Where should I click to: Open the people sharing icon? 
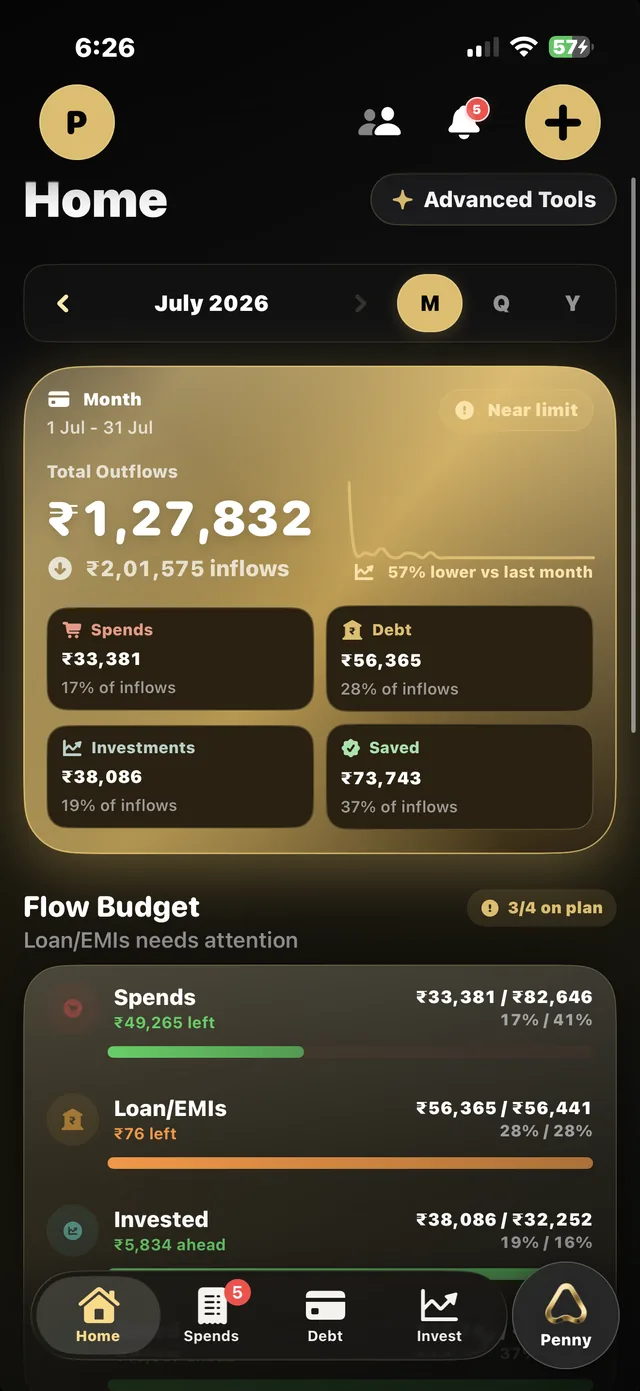click(x=380, y=122)
